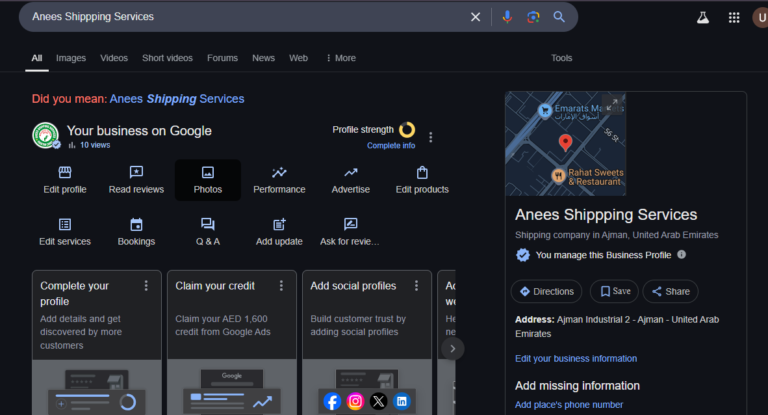Switch to the Images tab
Screen dimensions: 768x415
pos(71,58)
